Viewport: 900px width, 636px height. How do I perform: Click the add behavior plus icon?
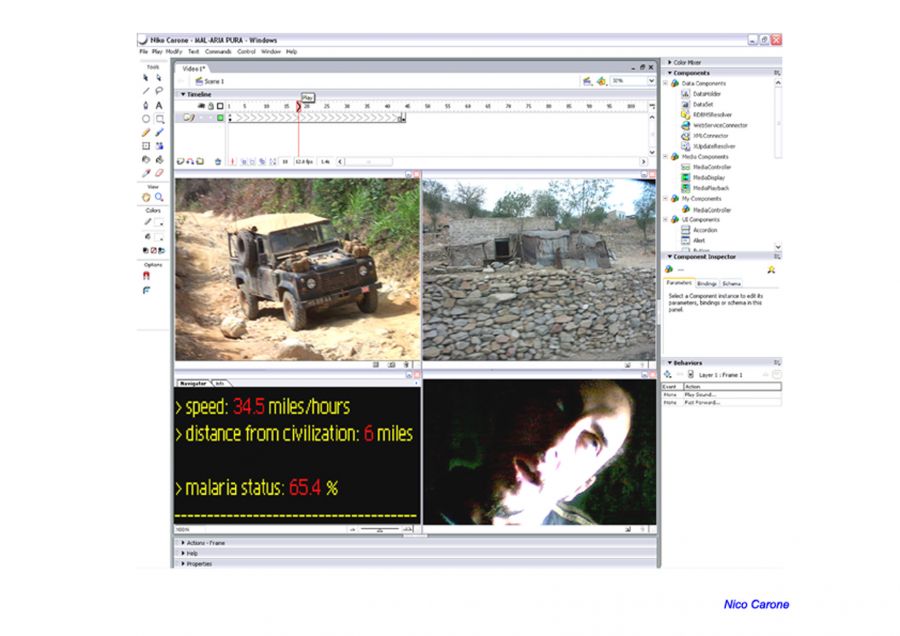tap(668, 375)
